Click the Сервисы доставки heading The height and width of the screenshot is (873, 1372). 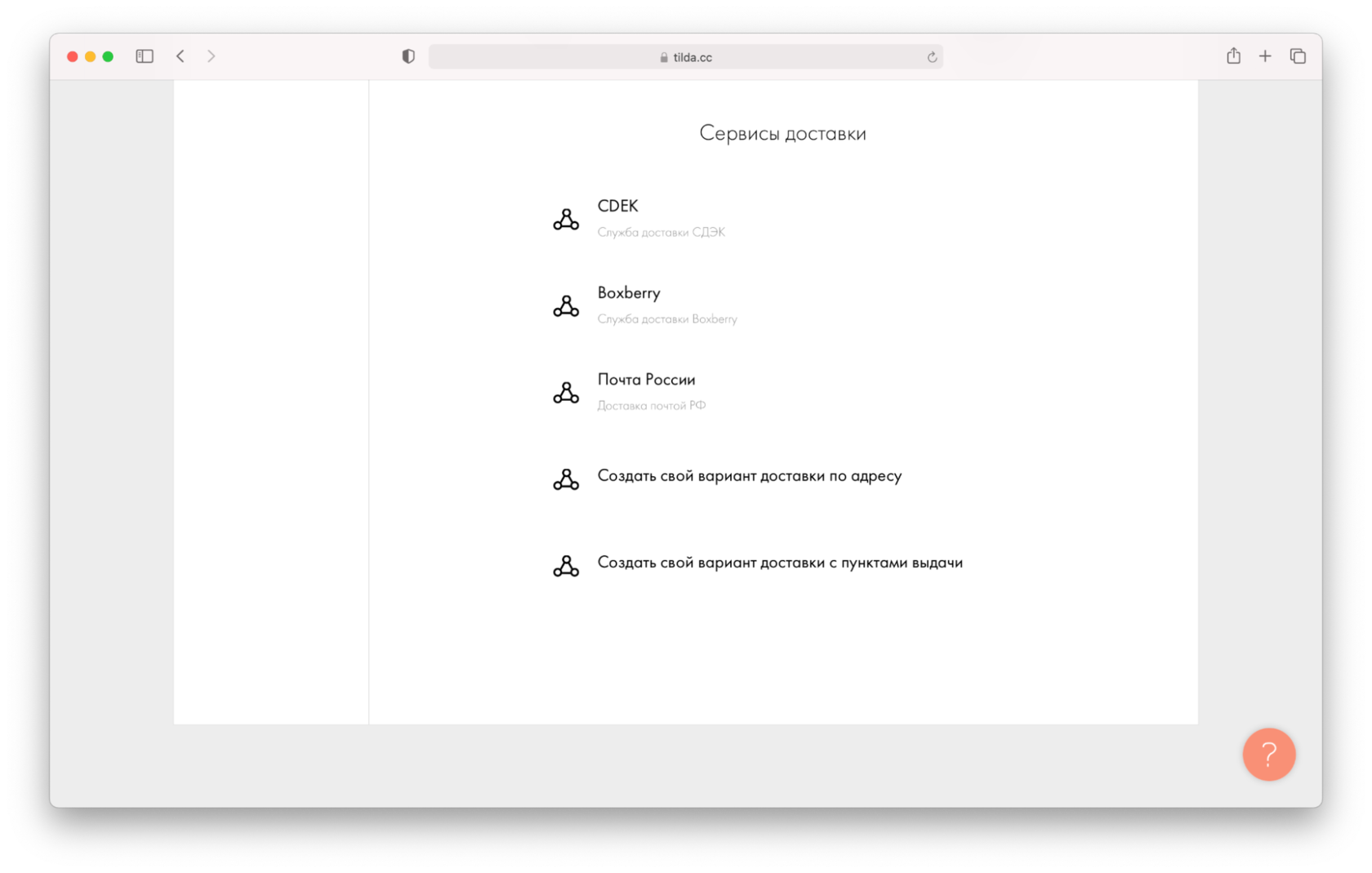(x=782, y=133)
